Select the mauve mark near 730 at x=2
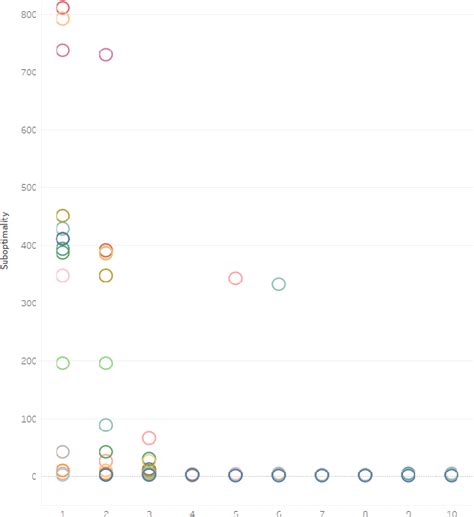 106,55
